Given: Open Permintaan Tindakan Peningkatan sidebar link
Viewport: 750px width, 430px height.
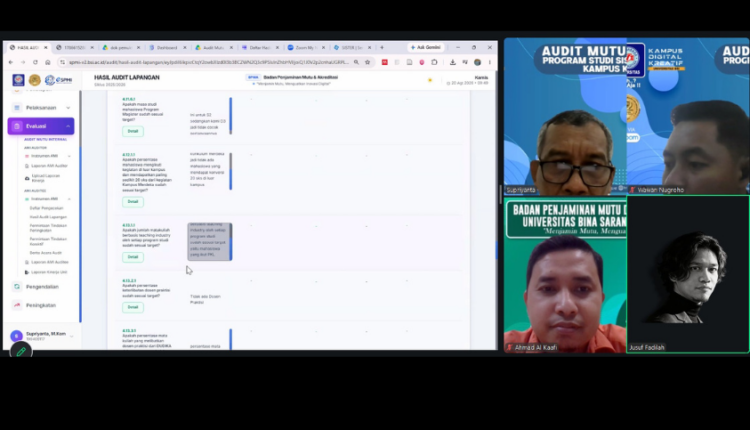Looking at the screenshot, I should click(48, 228).
